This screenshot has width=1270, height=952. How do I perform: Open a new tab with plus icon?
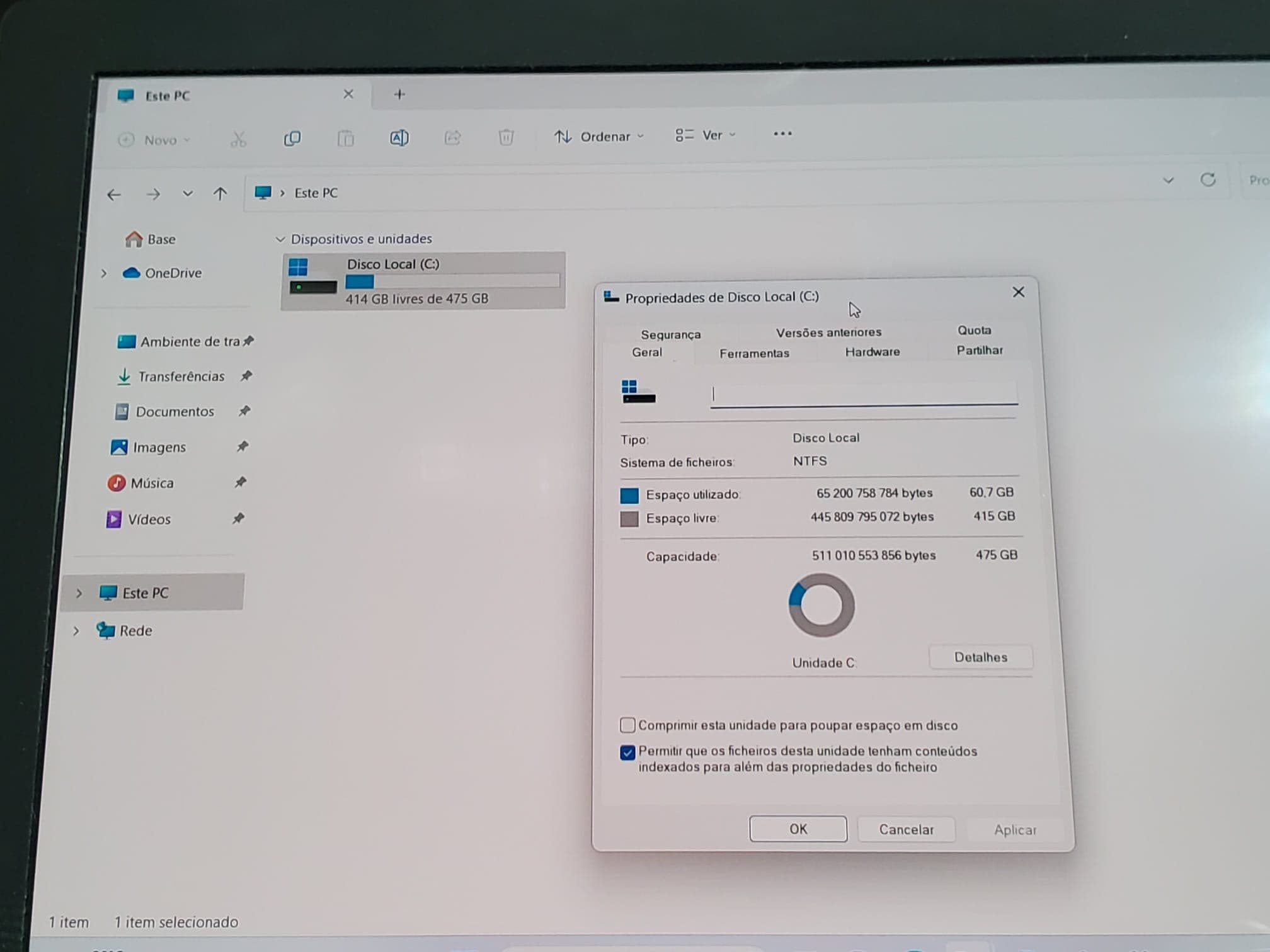coord(399,94)
